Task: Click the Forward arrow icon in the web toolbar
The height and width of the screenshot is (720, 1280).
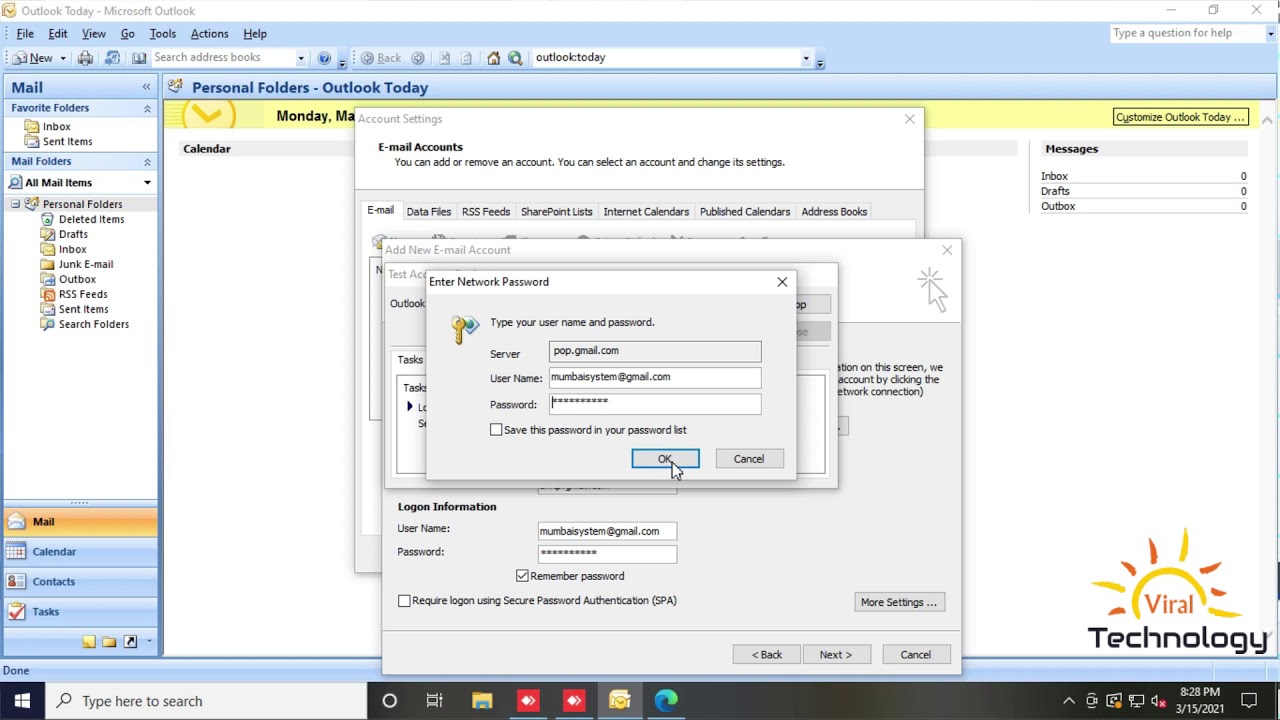Action: click(x=418, y=58)
